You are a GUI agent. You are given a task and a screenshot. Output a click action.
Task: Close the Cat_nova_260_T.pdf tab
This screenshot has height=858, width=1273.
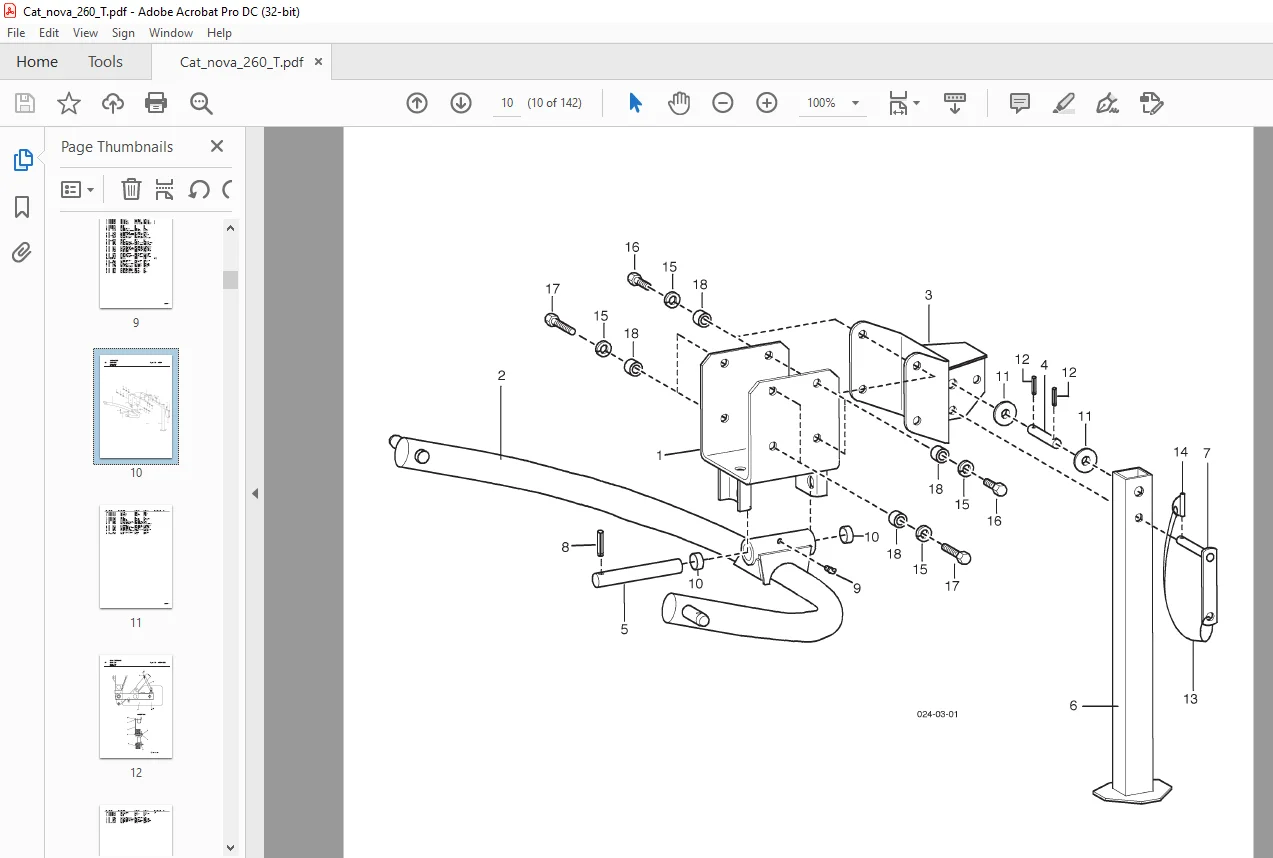point(318,62)
